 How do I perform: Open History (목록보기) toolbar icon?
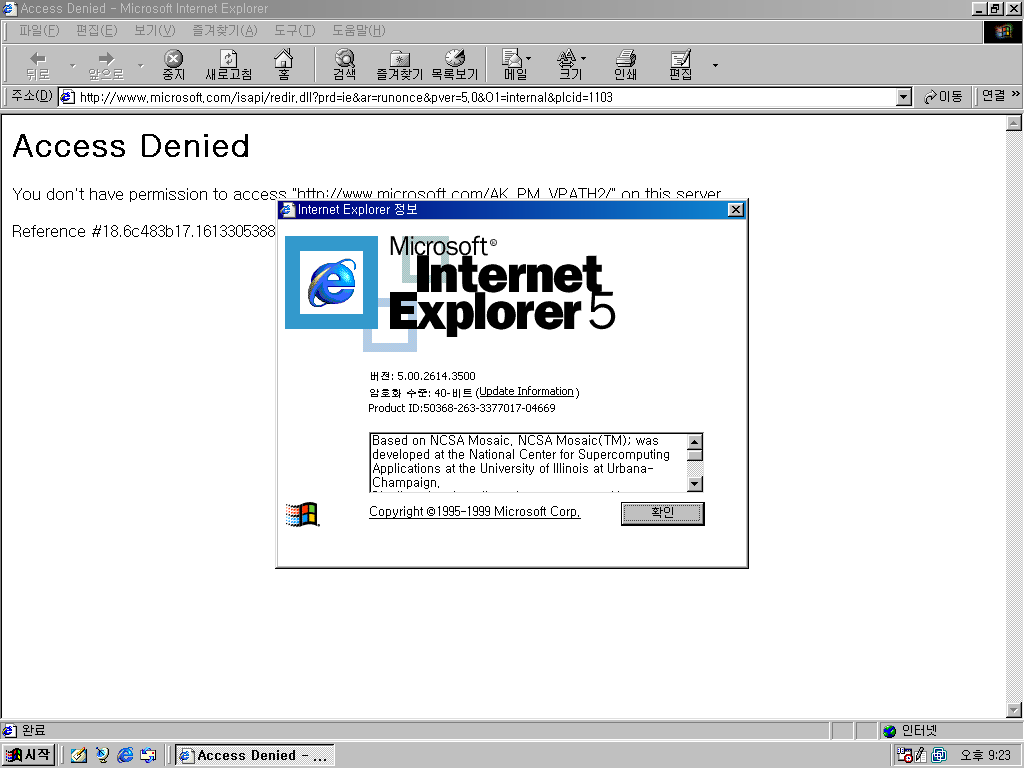pyautogui.click(x=455, y=65)
